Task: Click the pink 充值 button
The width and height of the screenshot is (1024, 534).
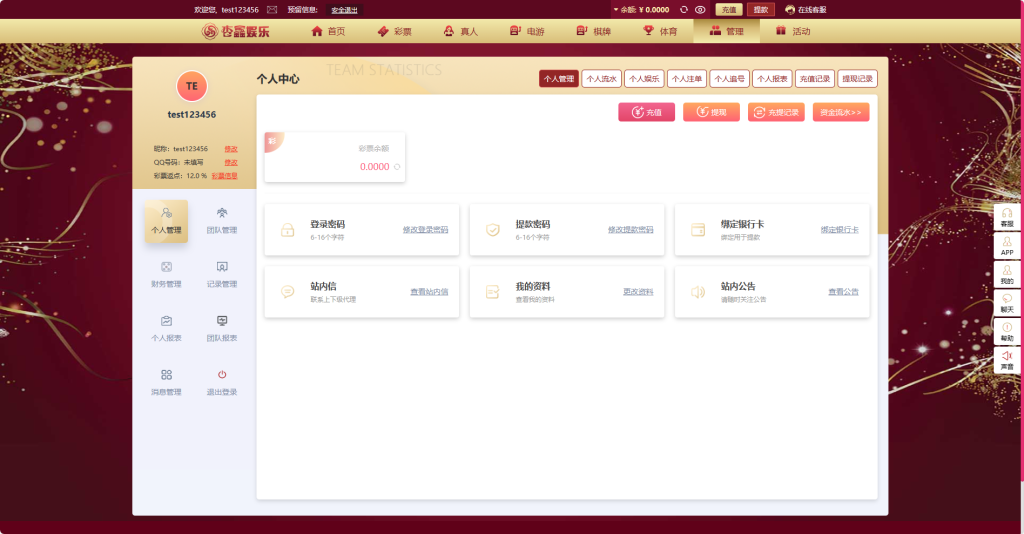Action: click(x=646, y=112)
